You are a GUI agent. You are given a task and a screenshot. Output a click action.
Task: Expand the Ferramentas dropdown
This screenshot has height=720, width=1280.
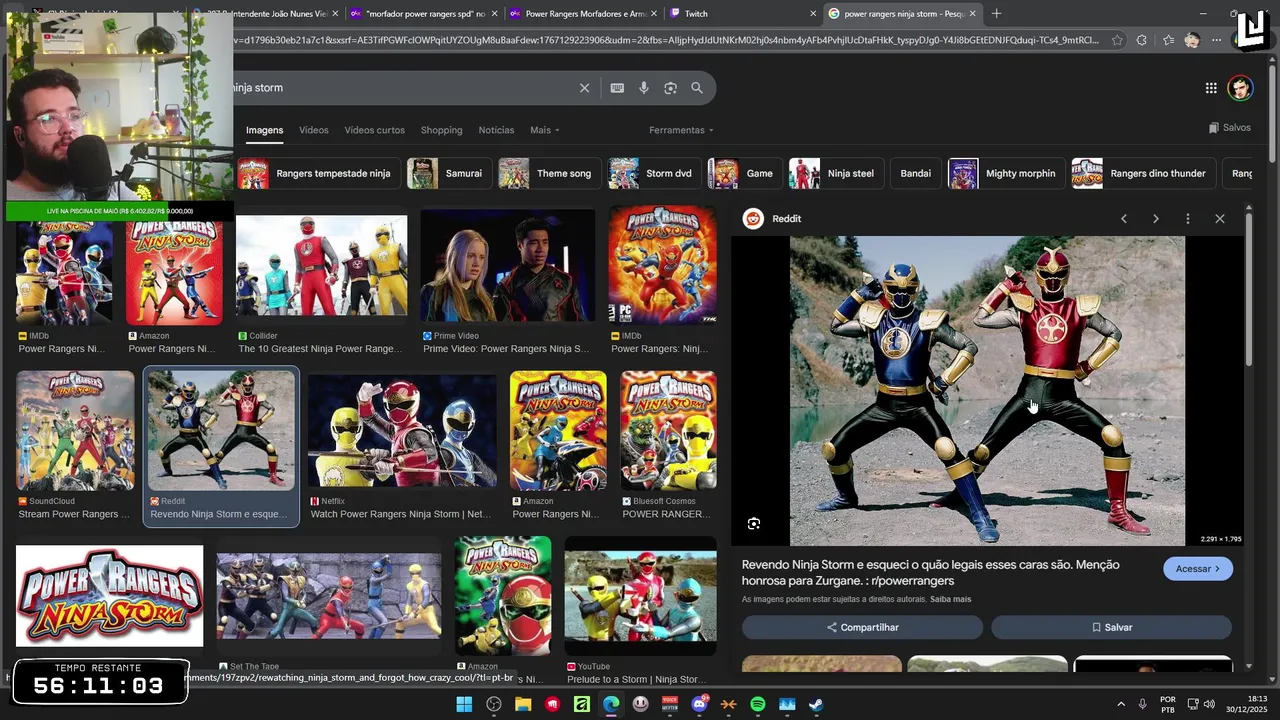[682, 130]
